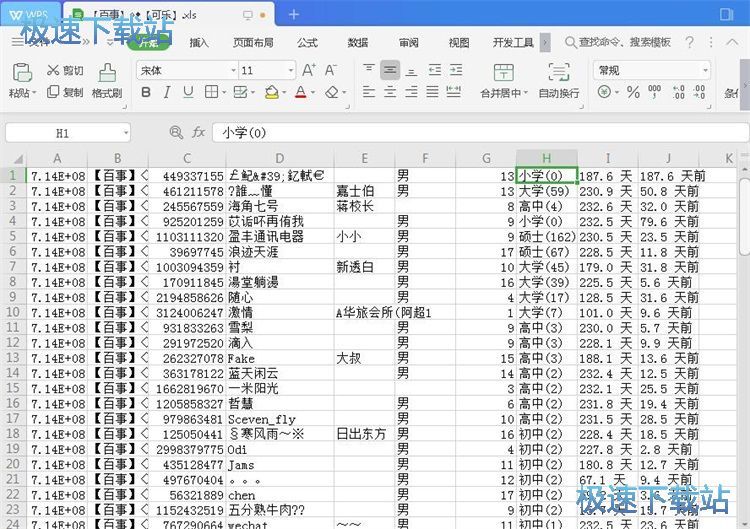Open the 数据 ribbon tab
Screen dimensions: 750x529
[x=358, y=43]
